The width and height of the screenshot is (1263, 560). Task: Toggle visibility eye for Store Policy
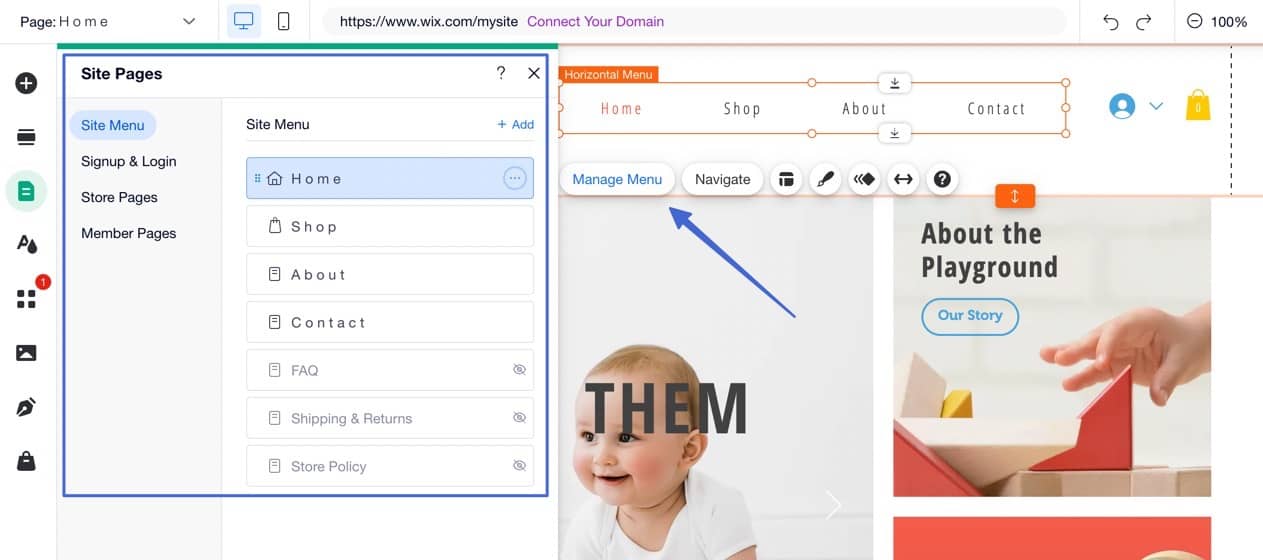click(519, 466)
